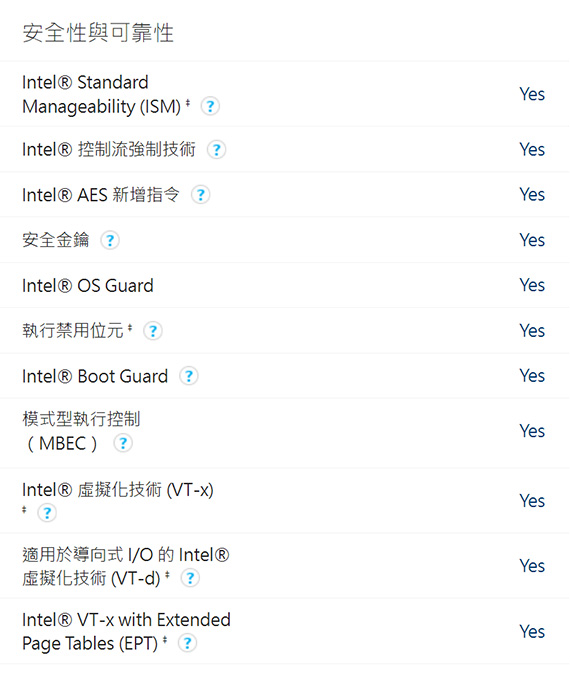The height and width of the screenshot is (680, 570).
Task: Click help icon next to Intel 控制流強制技術
Action: point(216,150)
